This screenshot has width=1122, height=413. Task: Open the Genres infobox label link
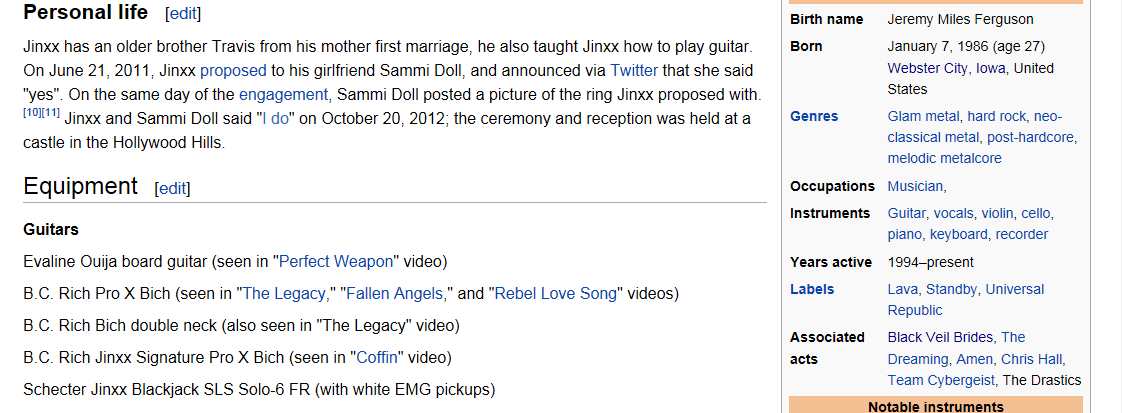[814, 116]
